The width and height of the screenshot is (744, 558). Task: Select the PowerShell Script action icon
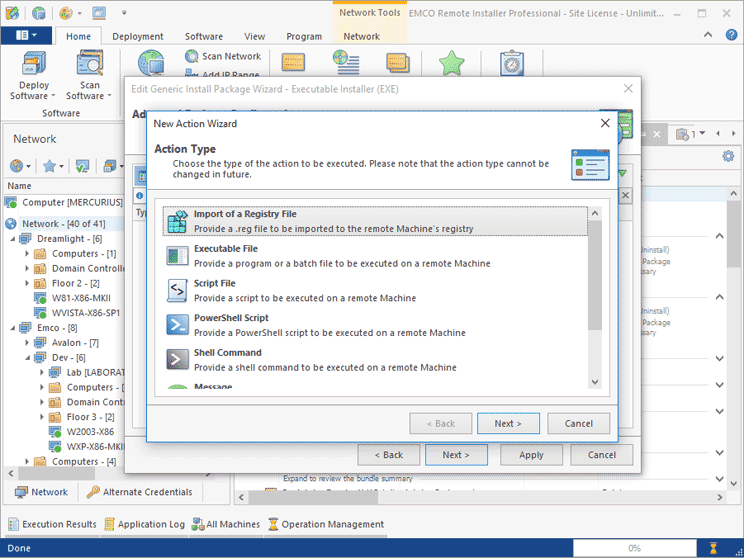point(177,325)
